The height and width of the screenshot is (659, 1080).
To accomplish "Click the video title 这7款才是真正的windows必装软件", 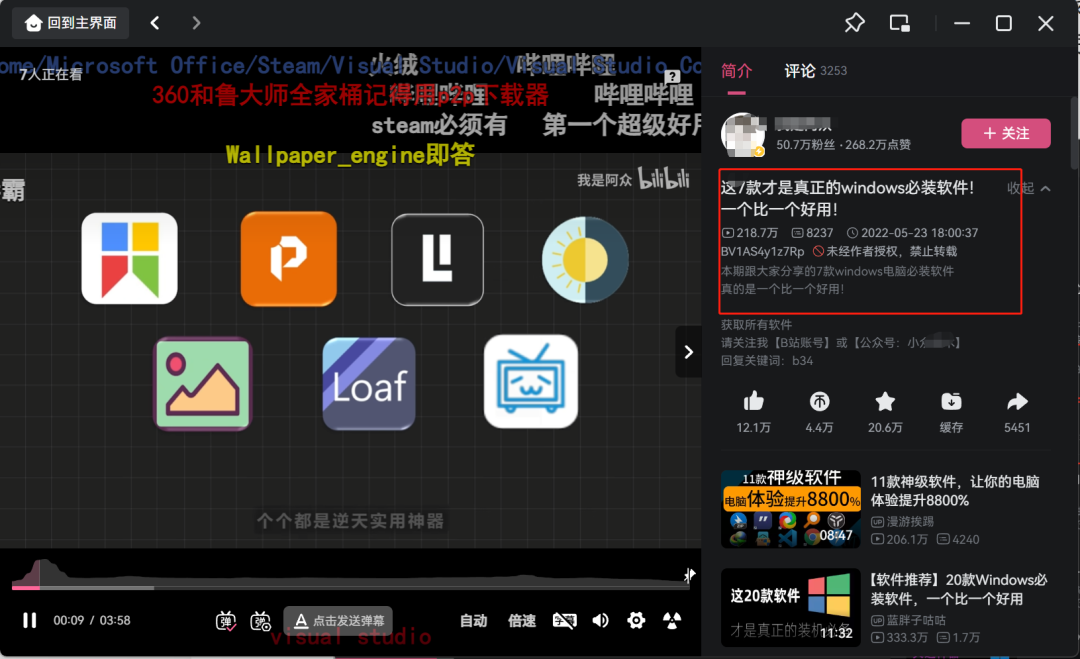I will tap(847, 198).
